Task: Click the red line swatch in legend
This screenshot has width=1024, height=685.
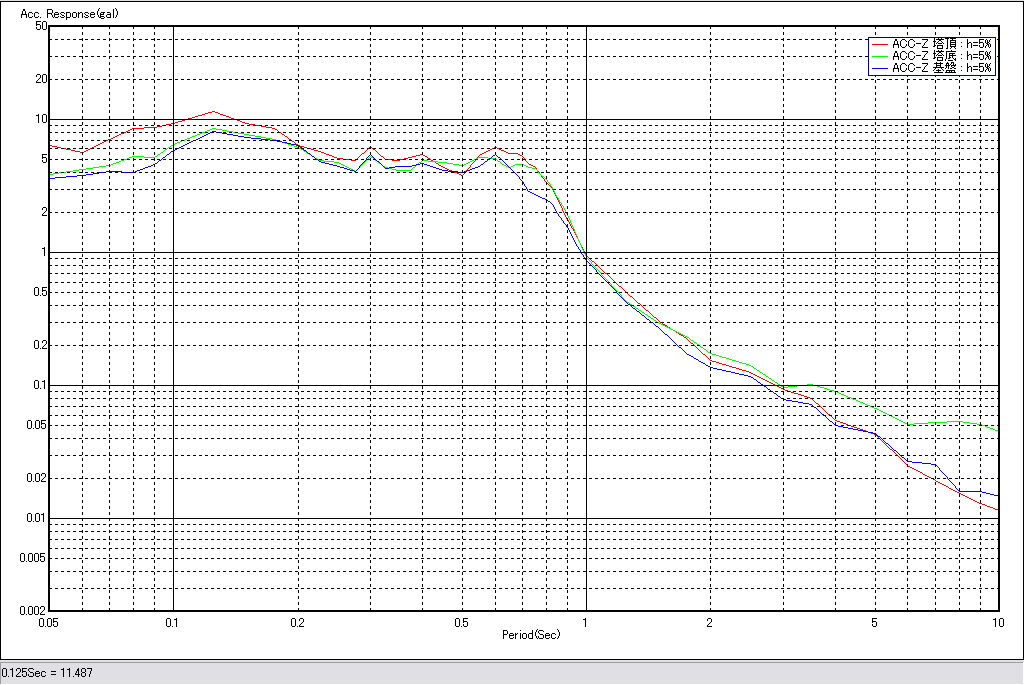Action: tap(880, 44)
